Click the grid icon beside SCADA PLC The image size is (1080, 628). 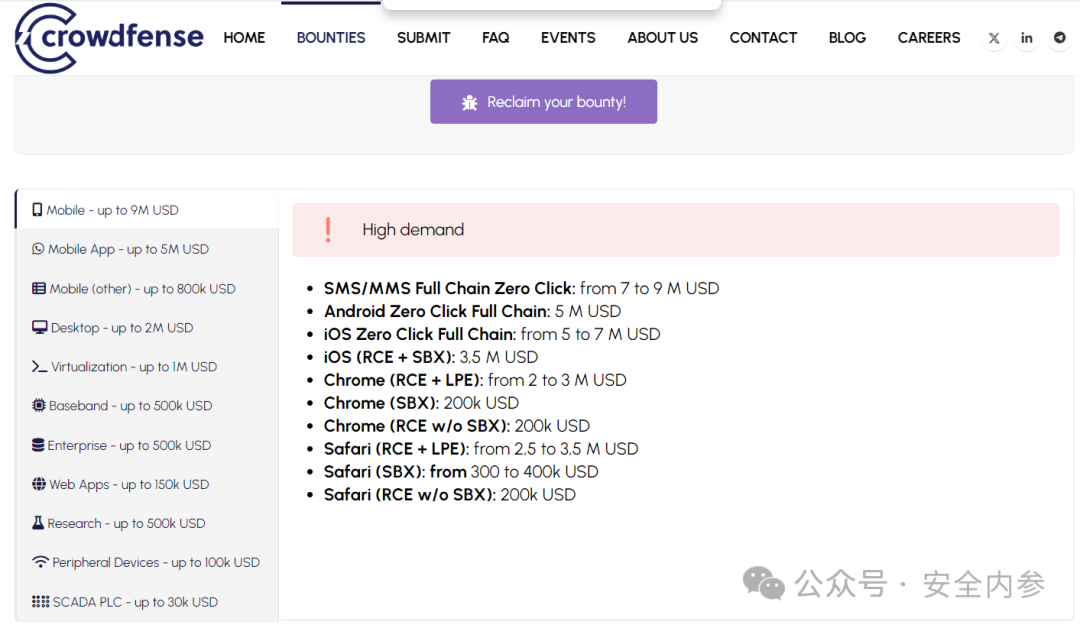[40, 601]
